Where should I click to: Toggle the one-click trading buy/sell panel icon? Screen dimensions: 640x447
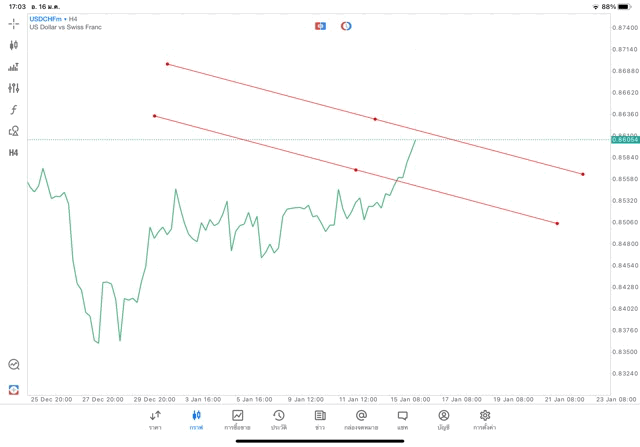(x=320, y=25)
